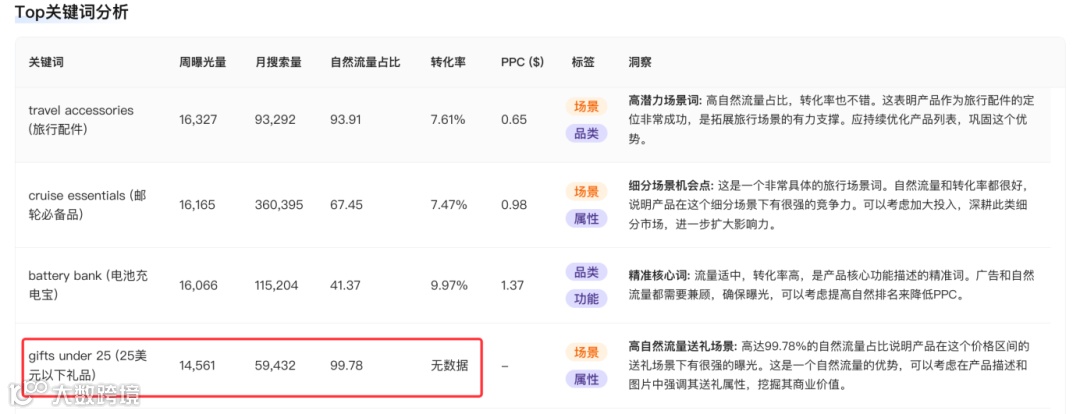
Task: Click conversion rate 9.97%
Action: 449,285
